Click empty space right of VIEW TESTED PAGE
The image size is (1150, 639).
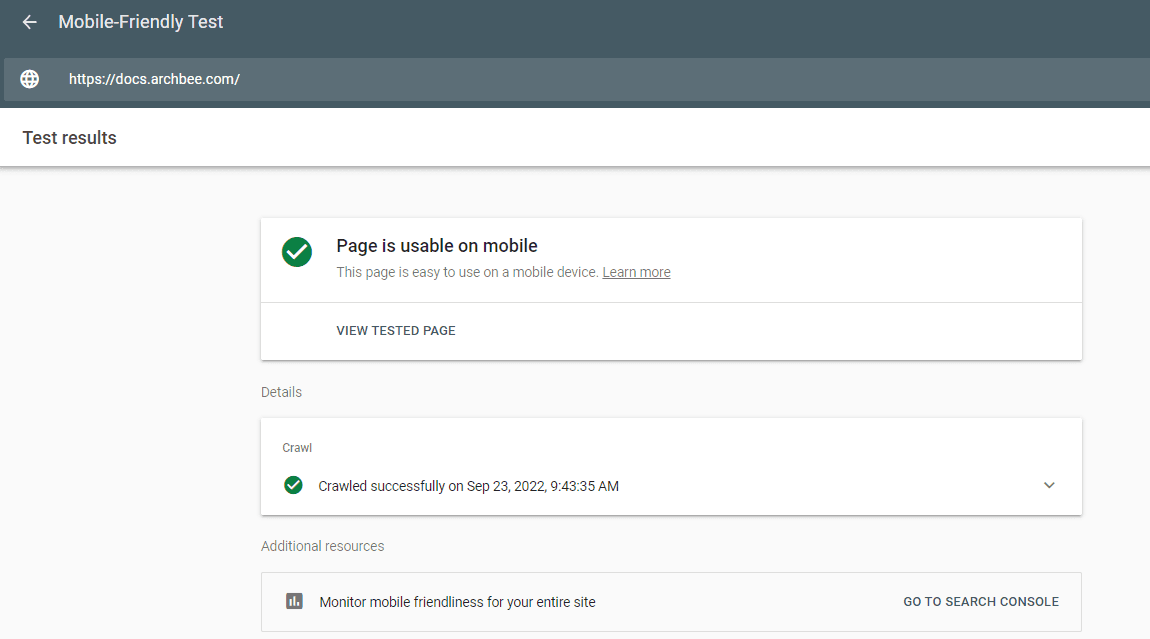coord(760,331)
